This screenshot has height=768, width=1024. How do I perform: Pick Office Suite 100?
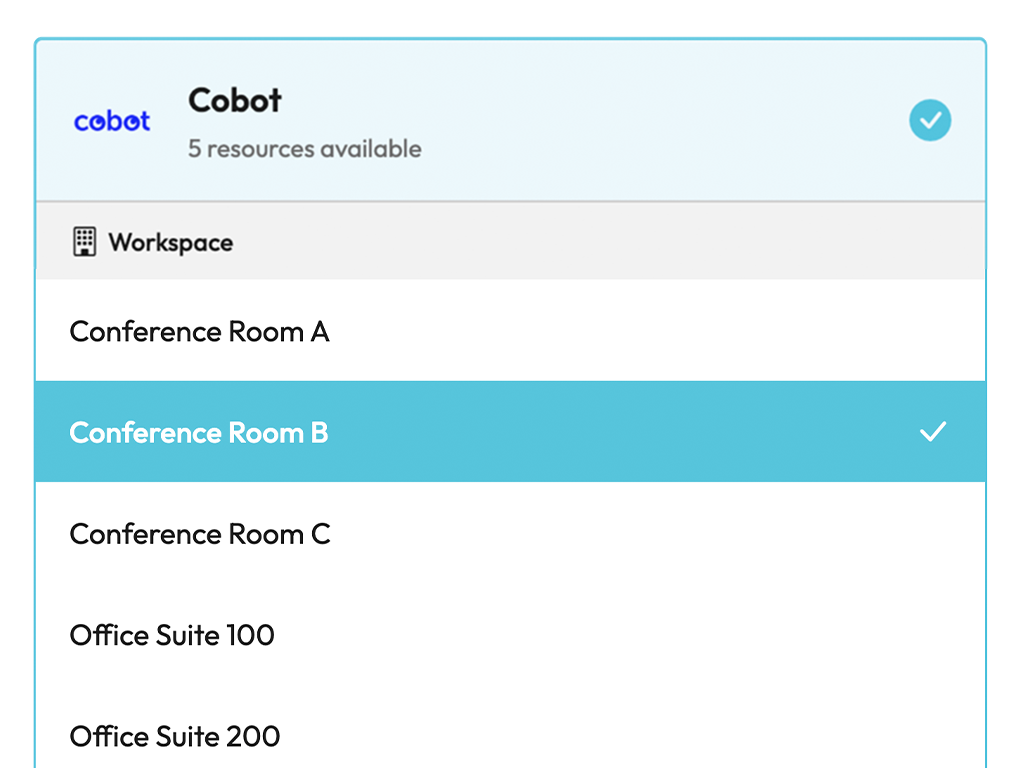click(x=510, y=635)
